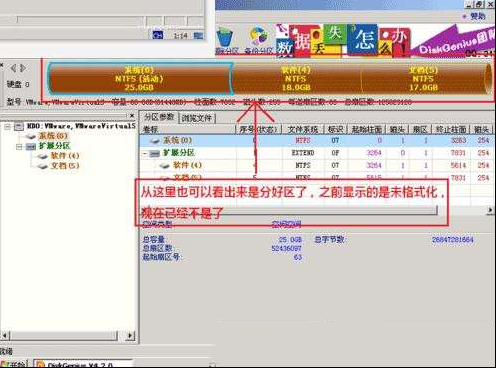496x368 pixels.
Task: Click the DiskGenius taskbar button
Action: point(83,364)
